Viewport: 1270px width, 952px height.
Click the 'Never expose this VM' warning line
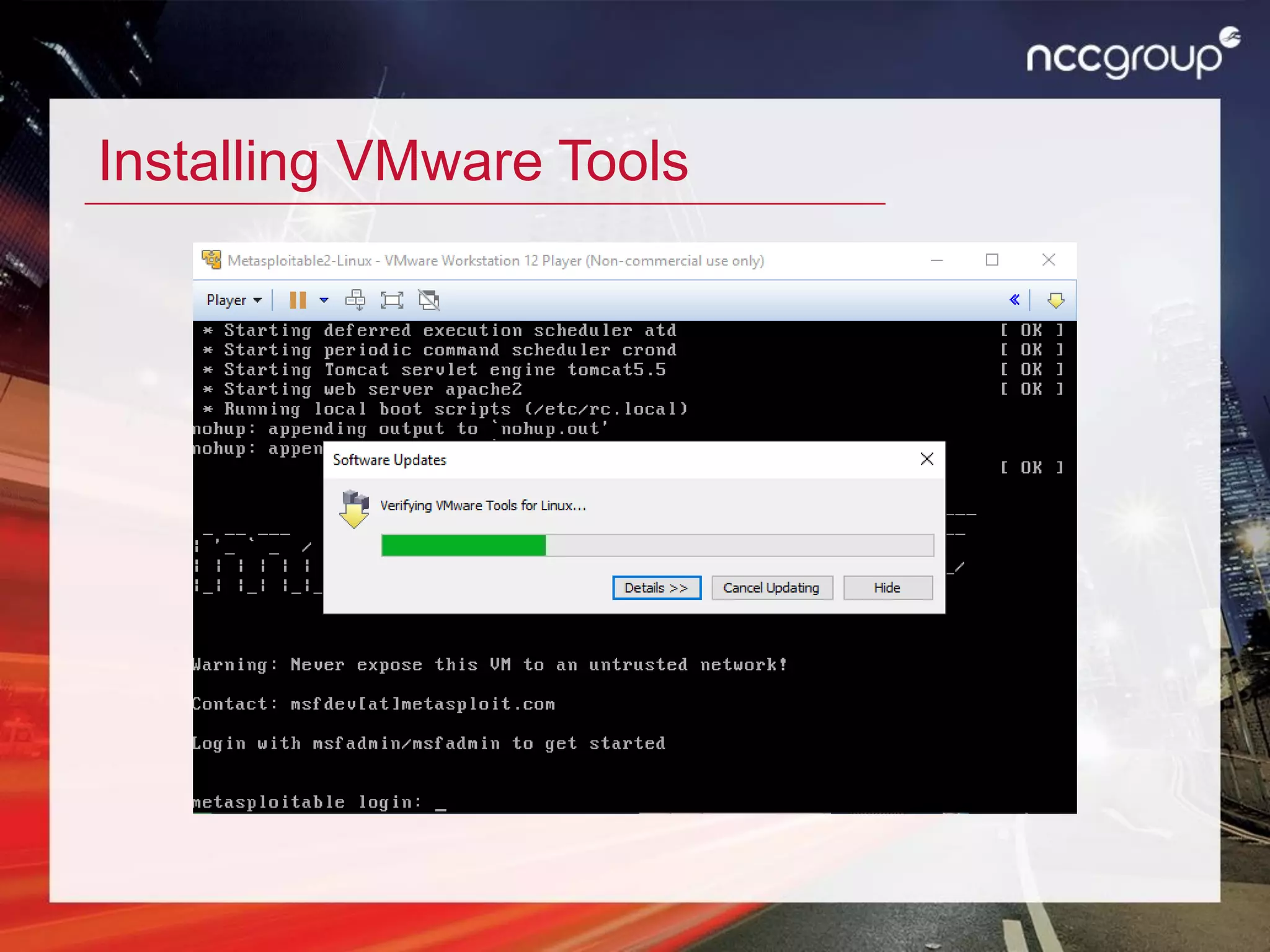(x=490, y=665)
